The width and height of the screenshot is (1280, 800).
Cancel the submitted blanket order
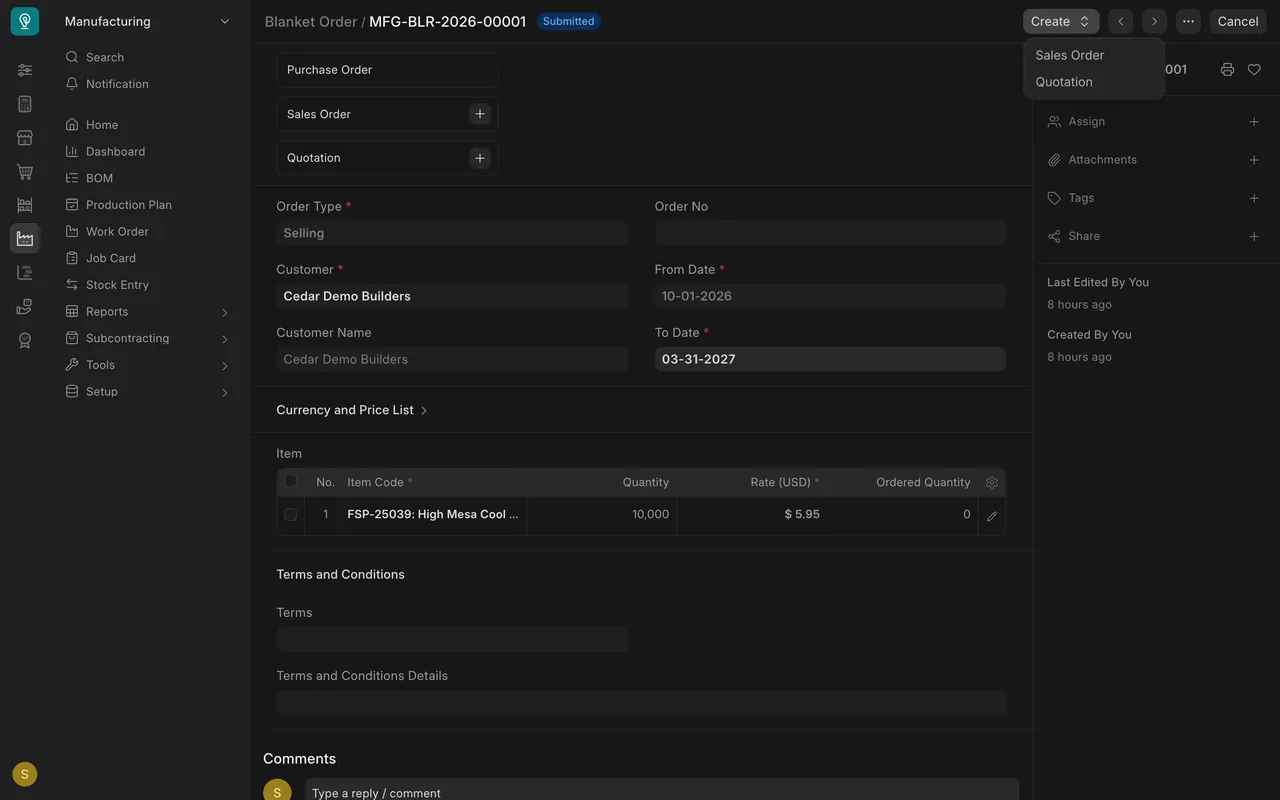tap(1238, 21)
